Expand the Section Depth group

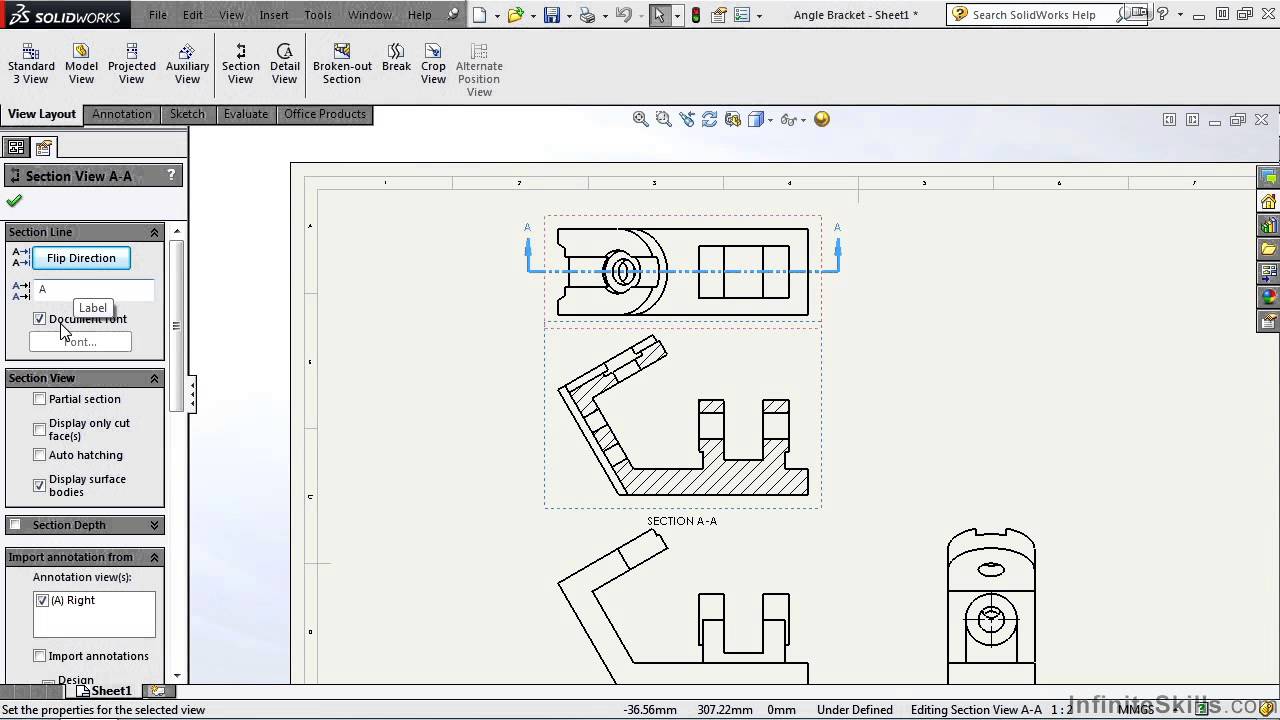click(x=154, y=524)
